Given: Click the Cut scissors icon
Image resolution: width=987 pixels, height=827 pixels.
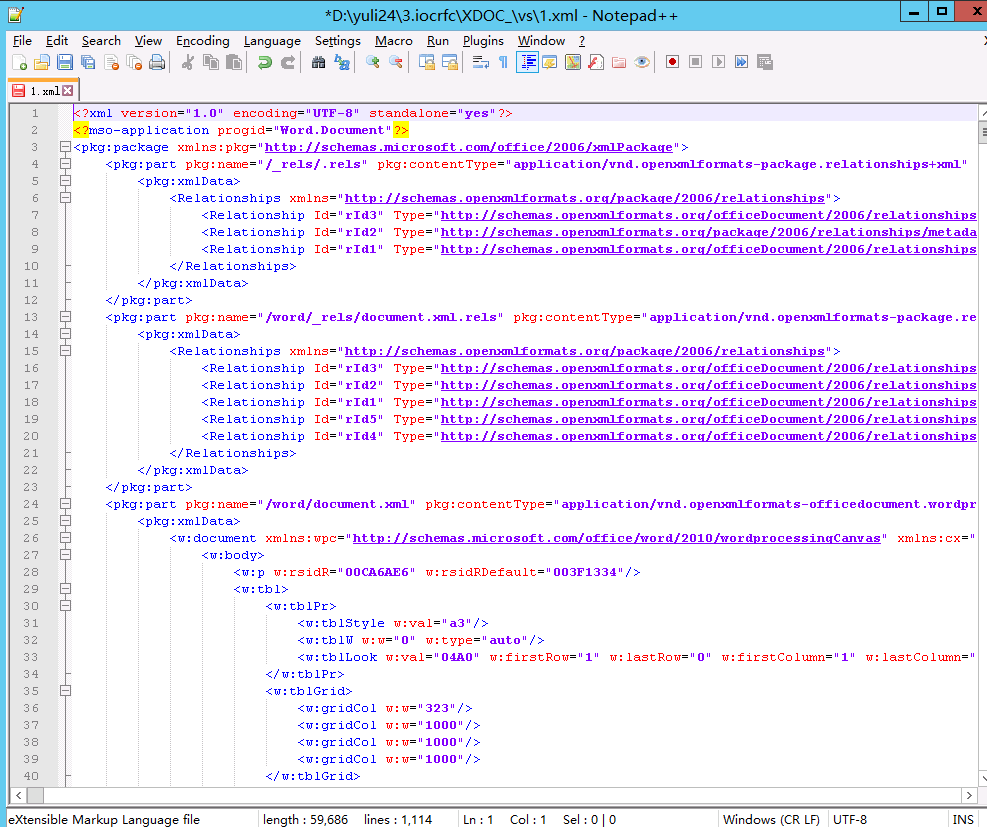Looking at the screenshot, I should tap(188, 62).
